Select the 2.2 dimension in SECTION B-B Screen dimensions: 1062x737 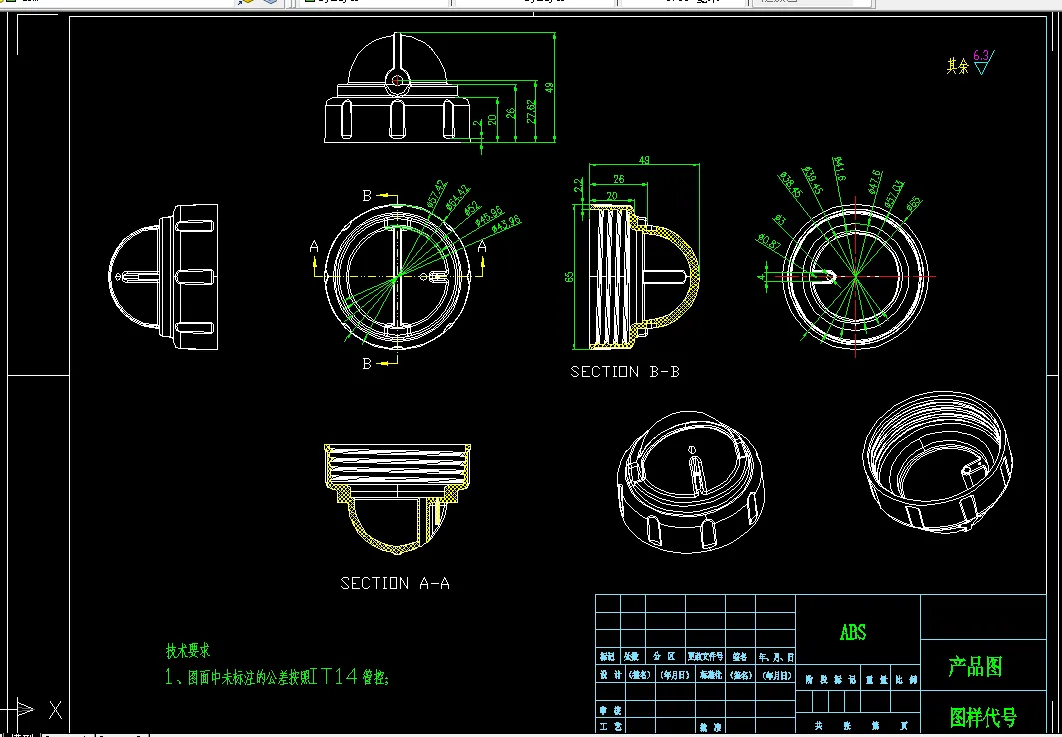coord(578,184)
